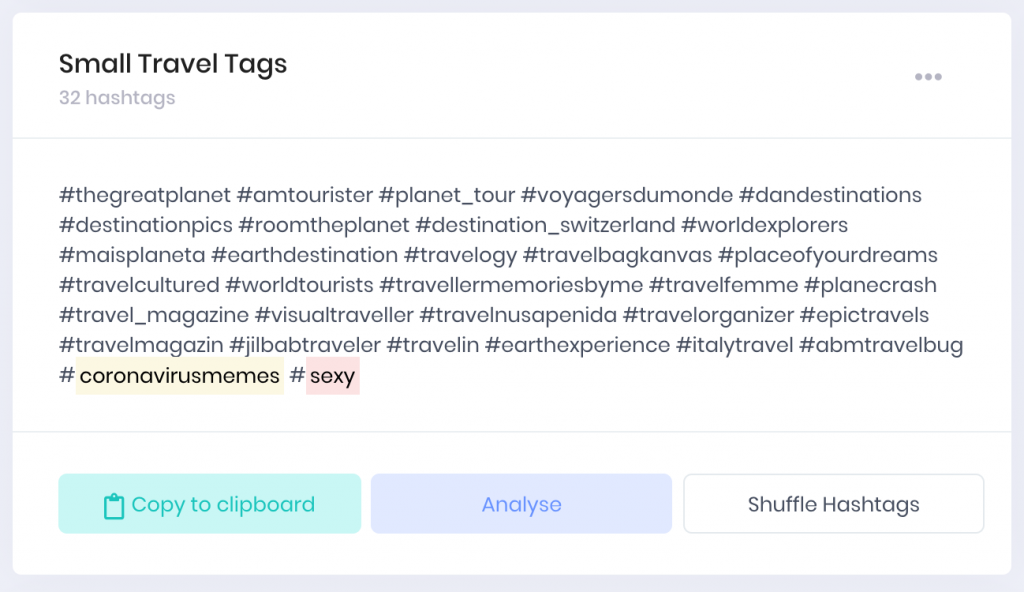Image resolution: width=1024 pixels, height=592 pixels.
Task: Copy hashtags to clipboard
Action: tap(210, 504)
